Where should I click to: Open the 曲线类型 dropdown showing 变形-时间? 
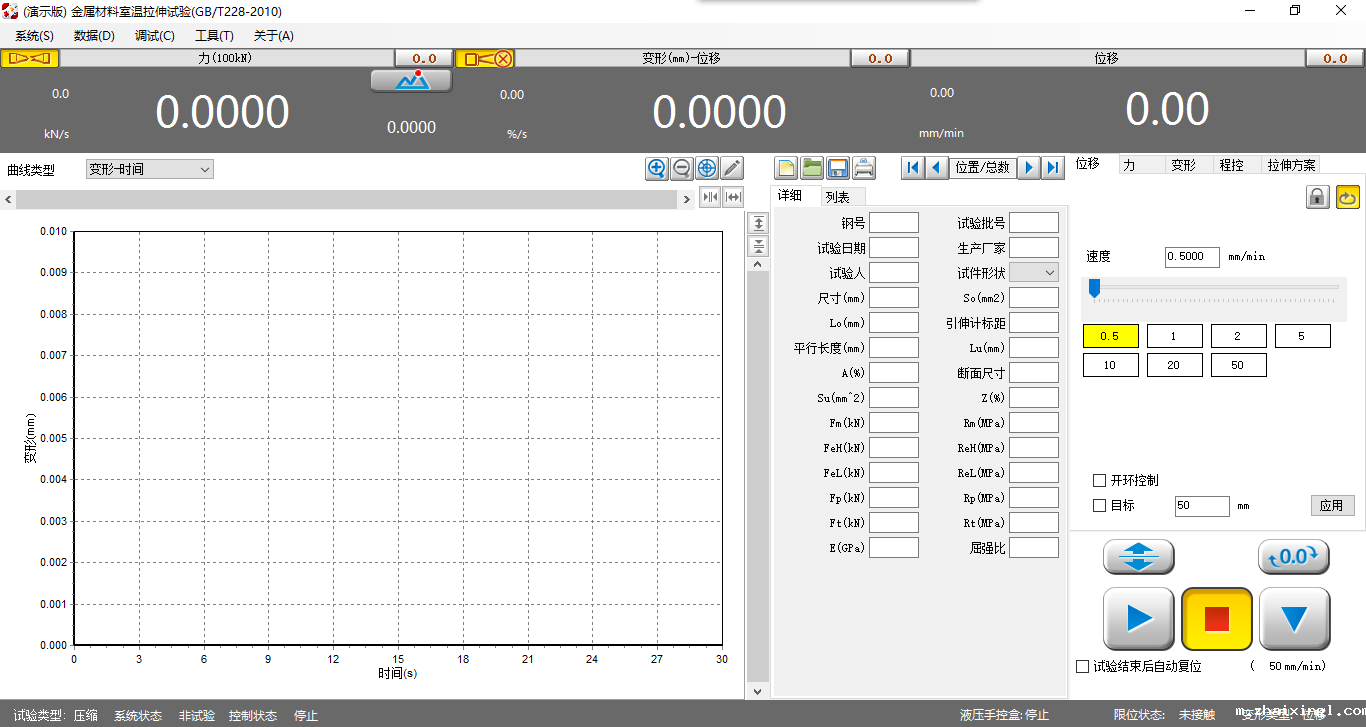point(150,170)
